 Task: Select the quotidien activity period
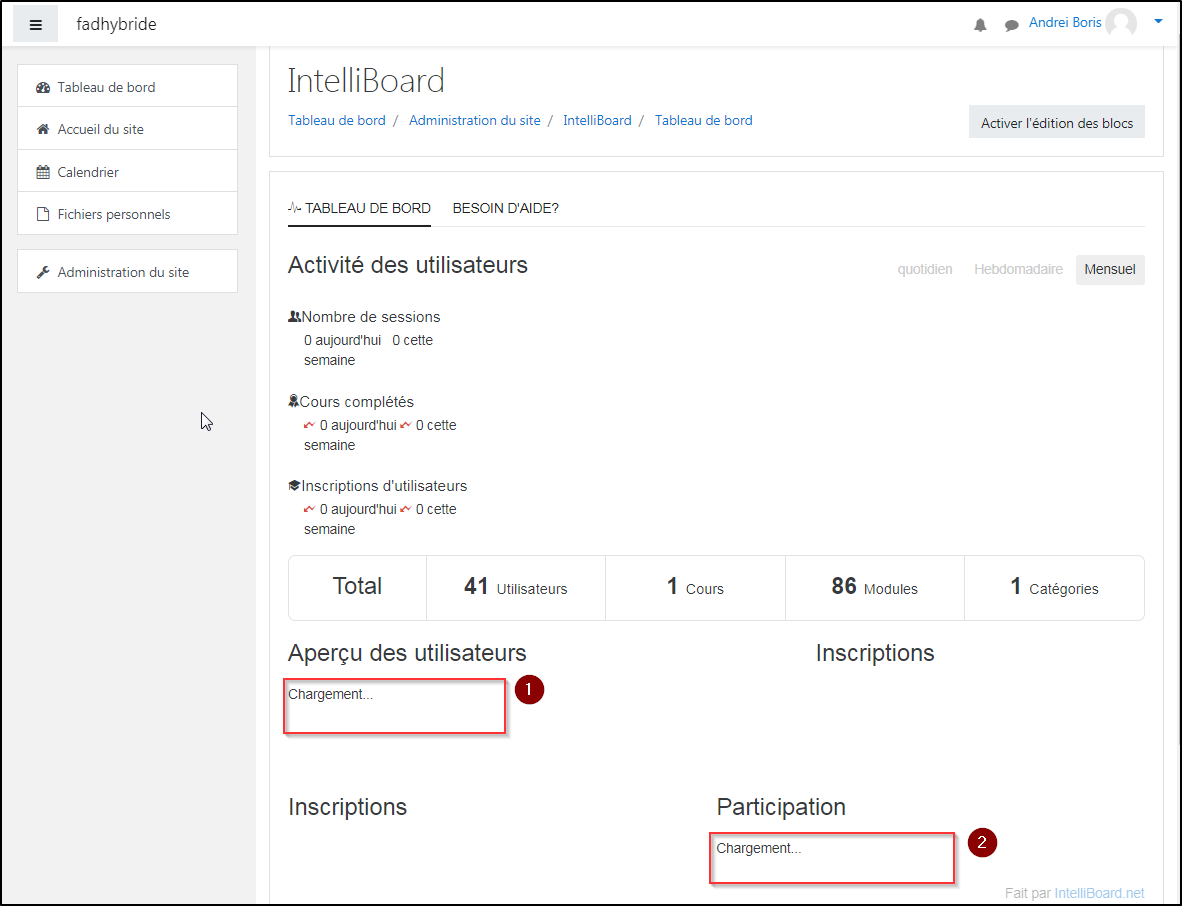pos(924,269)
